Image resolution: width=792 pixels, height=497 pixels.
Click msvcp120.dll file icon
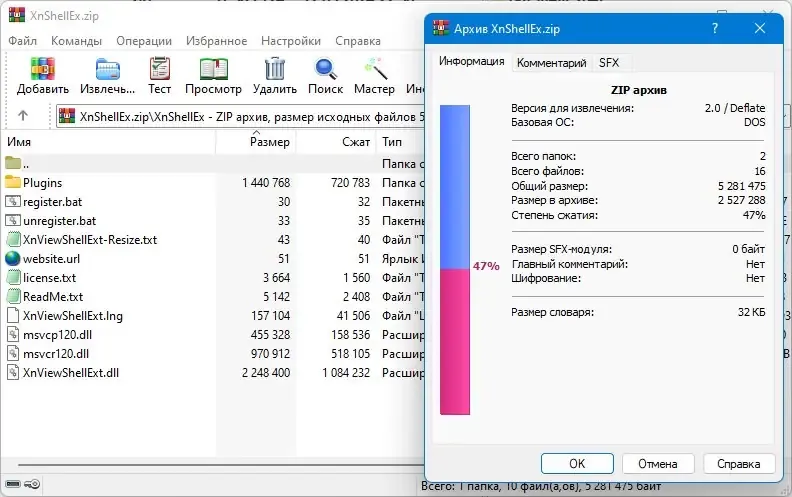pyautogui.click(x=13, y=334)
